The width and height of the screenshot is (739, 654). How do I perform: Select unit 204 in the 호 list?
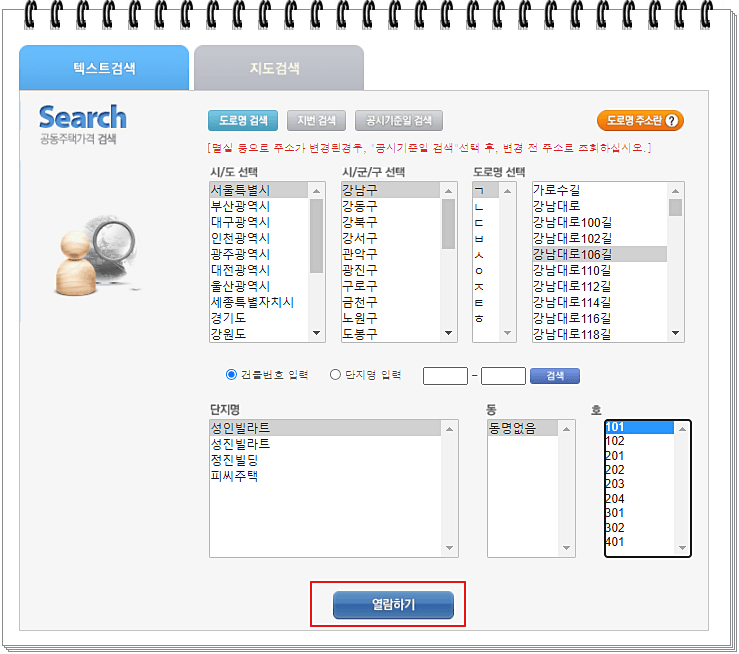point(640,499)
